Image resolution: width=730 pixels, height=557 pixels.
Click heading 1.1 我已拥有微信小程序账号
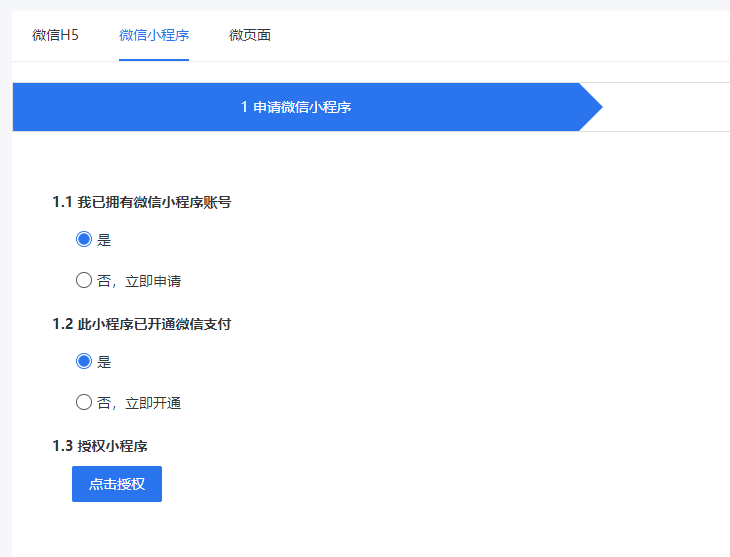pyautogui.click(x=142, y=202)
